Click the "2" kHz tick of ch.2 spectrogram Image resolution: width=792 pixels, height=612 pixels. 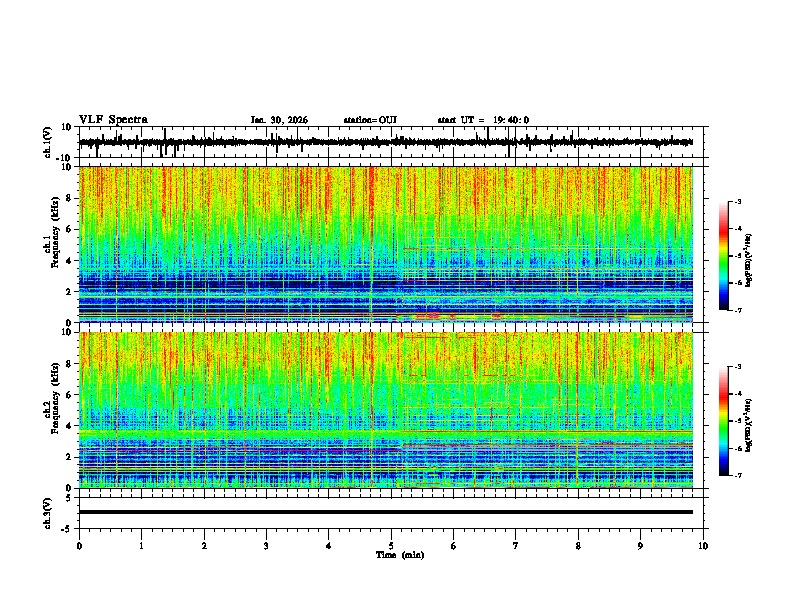point(69,457)
